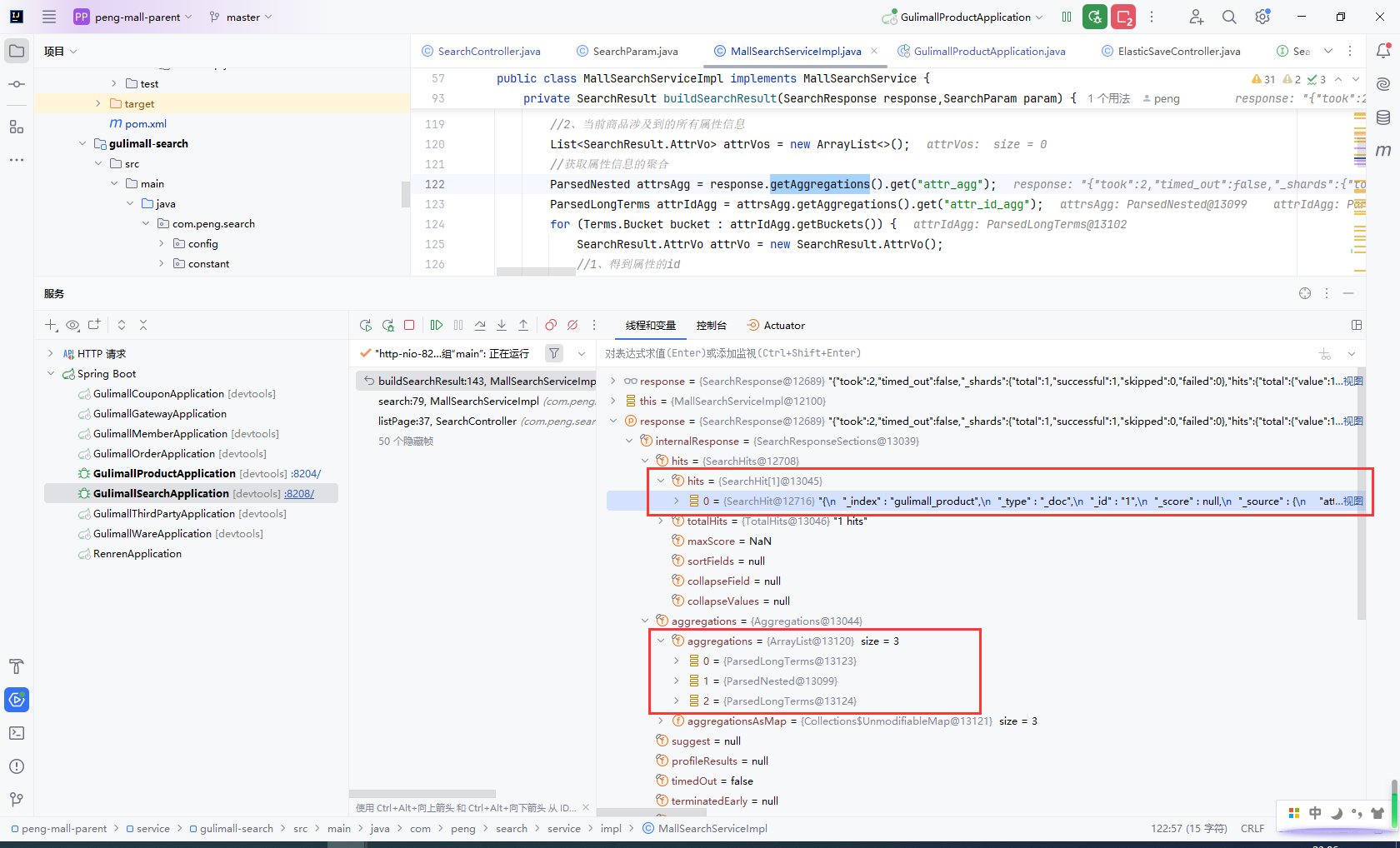
Task: Collapse gulimall-search module
Action: tap(82, 143)
